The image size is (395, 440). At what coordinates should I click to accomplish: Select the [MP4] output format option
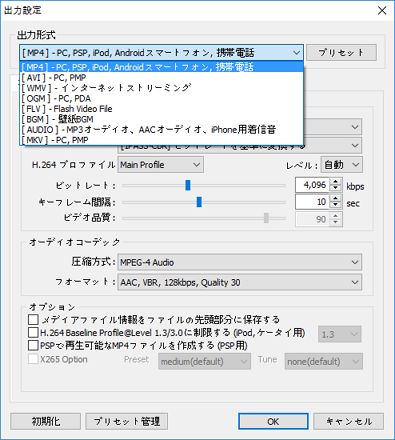point(162,67)
